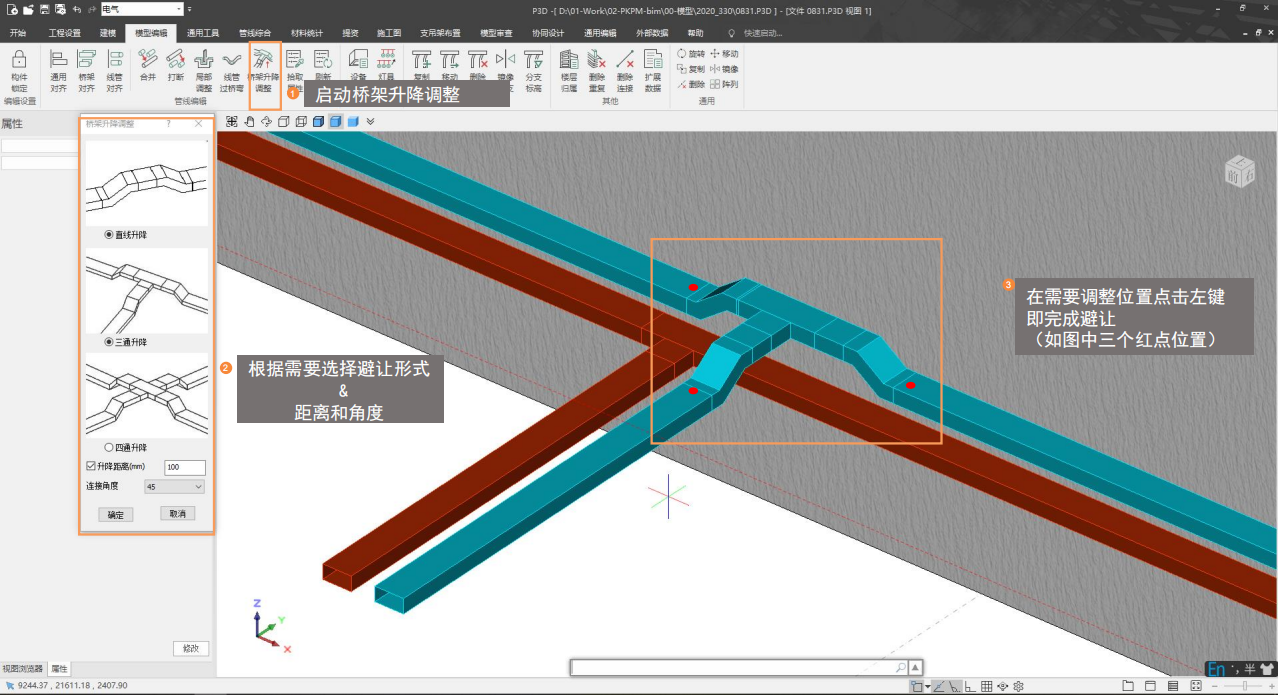Open the 构件锁定 lock tool
The height and width of the screenshot is (695, 1279).
[19, 68]
